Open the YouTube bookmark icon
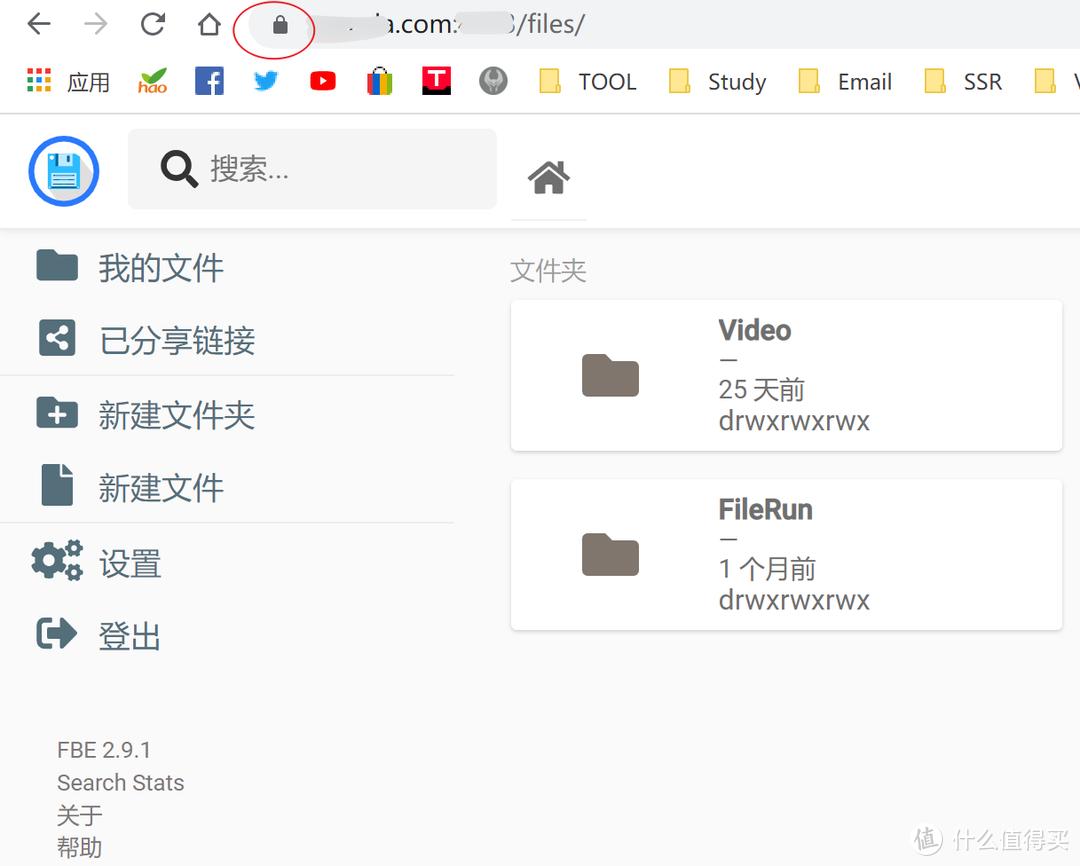 (322, 81)
